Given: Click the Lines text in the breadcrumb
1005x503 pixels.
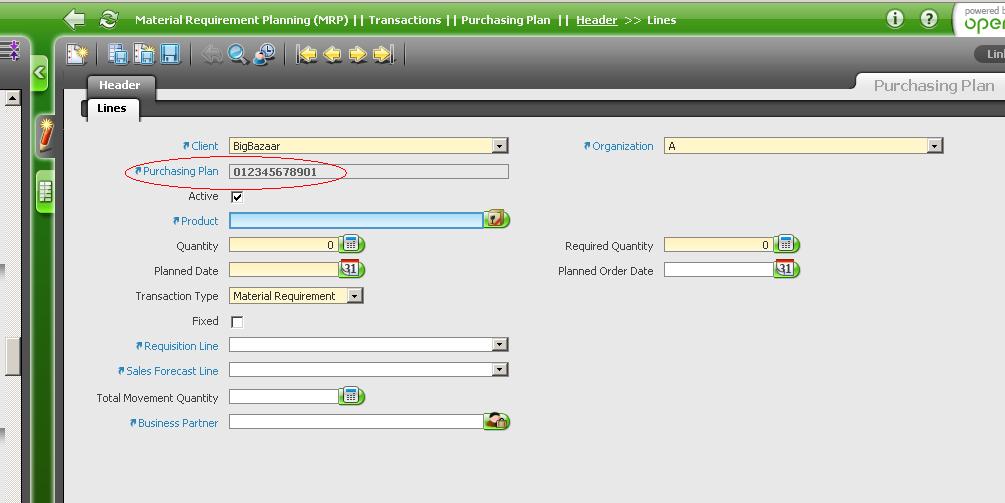Looking at the screenshot, I should coord(661,20).
